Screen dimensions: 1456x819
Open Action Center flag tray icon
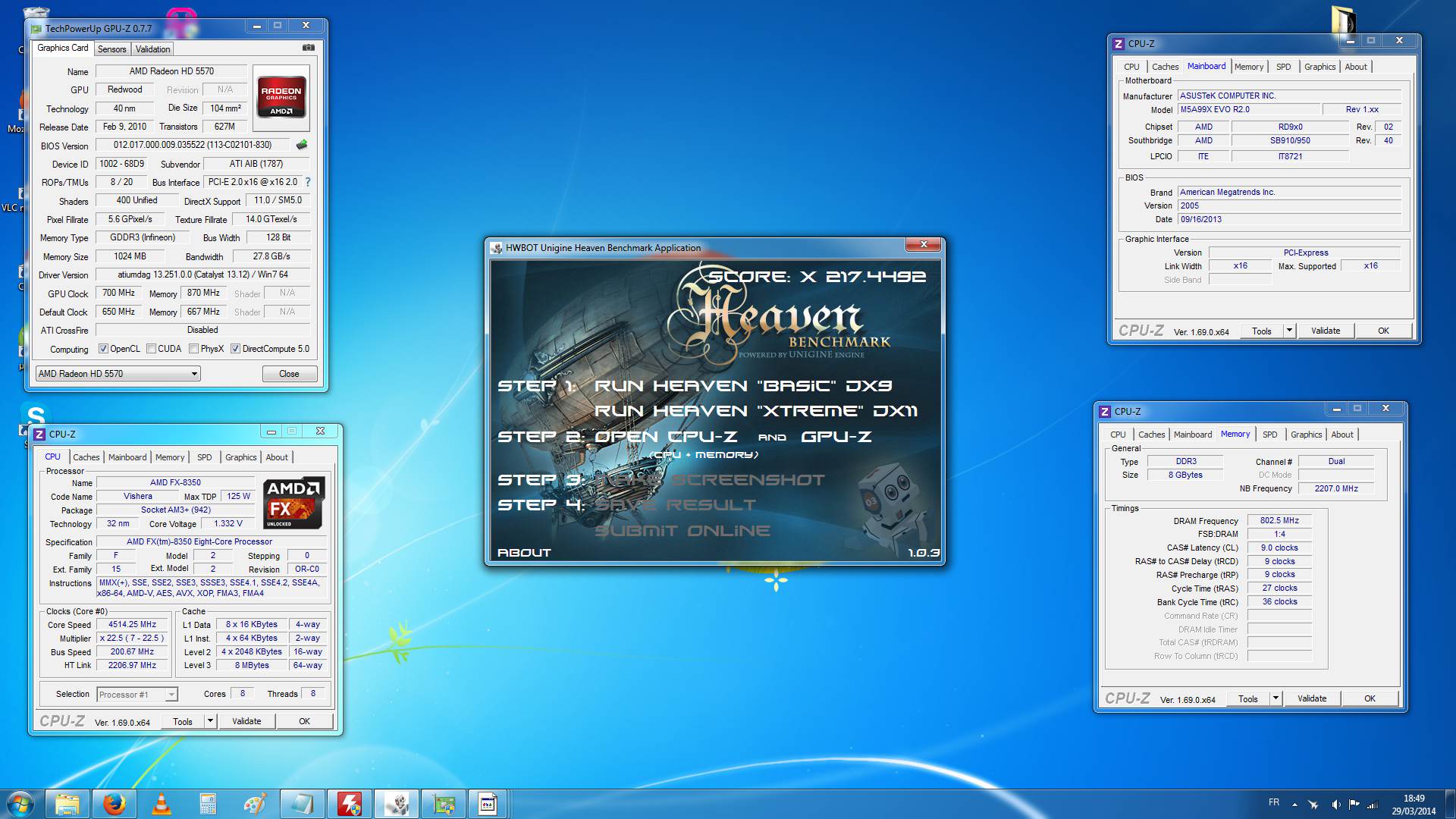pos(1354,805)
